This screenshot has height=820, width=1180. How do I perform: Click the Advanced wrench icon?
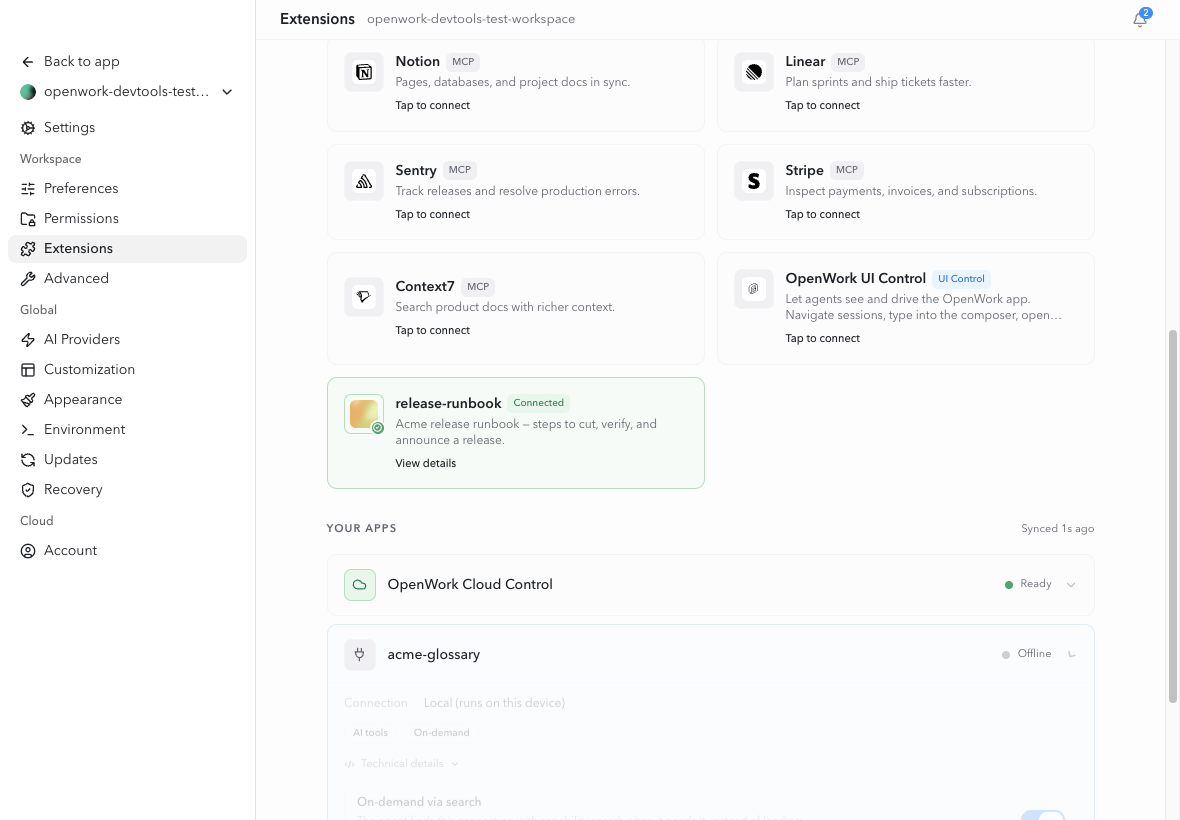[x=28, y=279]
